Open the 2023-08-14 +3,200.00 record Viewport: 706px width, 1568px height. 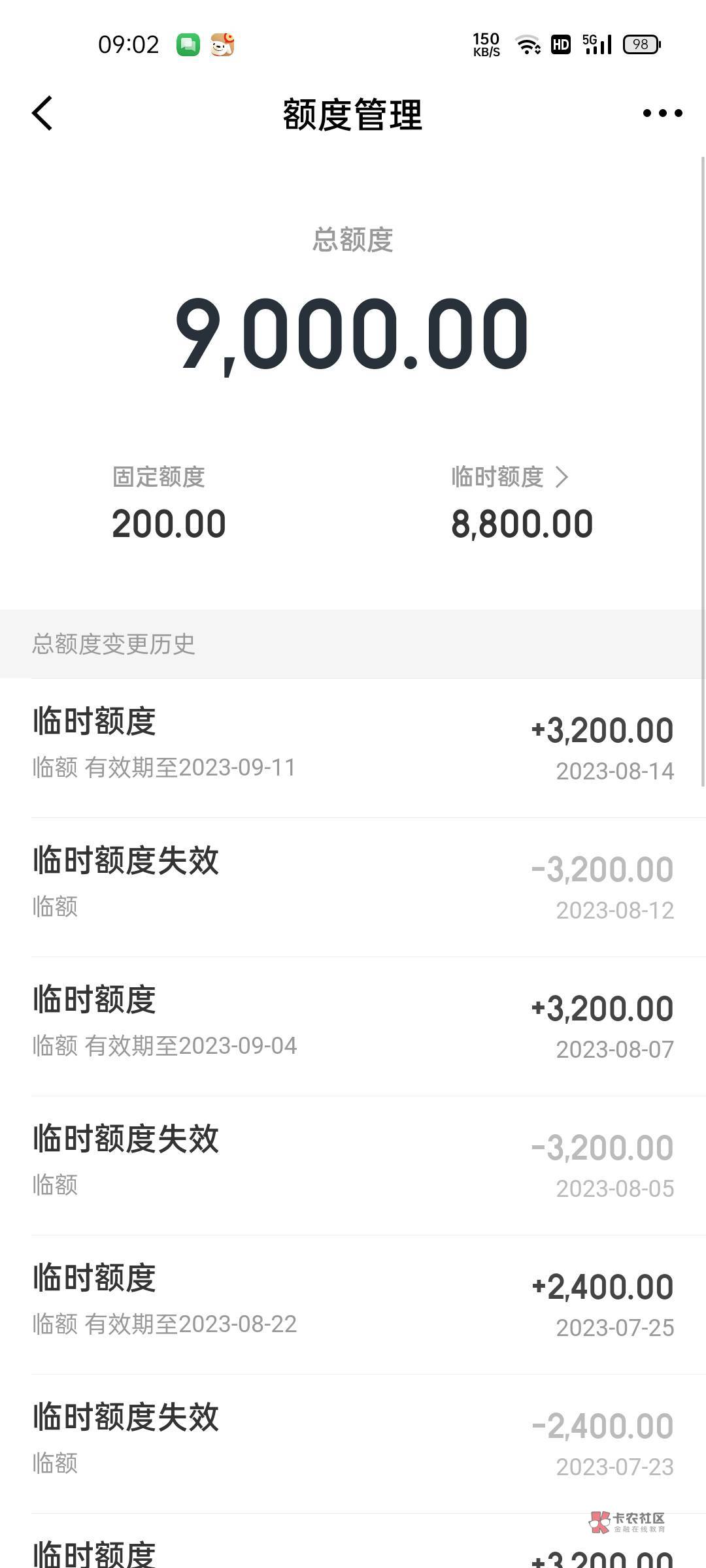(x=353, y=748)
